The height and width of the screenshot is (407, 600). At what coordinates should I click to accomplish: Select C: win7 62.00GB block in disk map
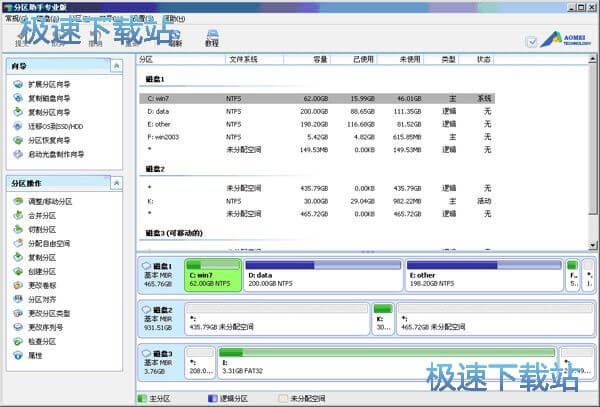point(213,275)
